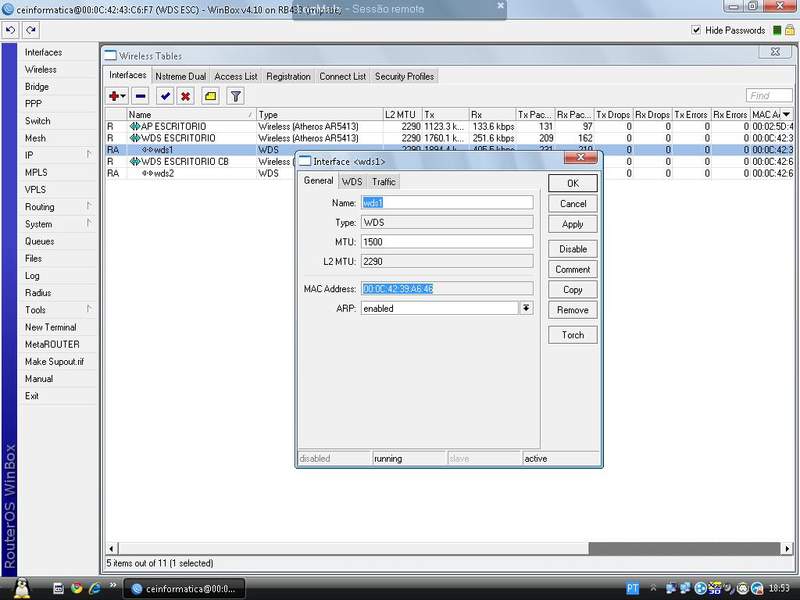Click the MTU input field
The height and width of the screenshot is (600, 800).
click(446, 242)
